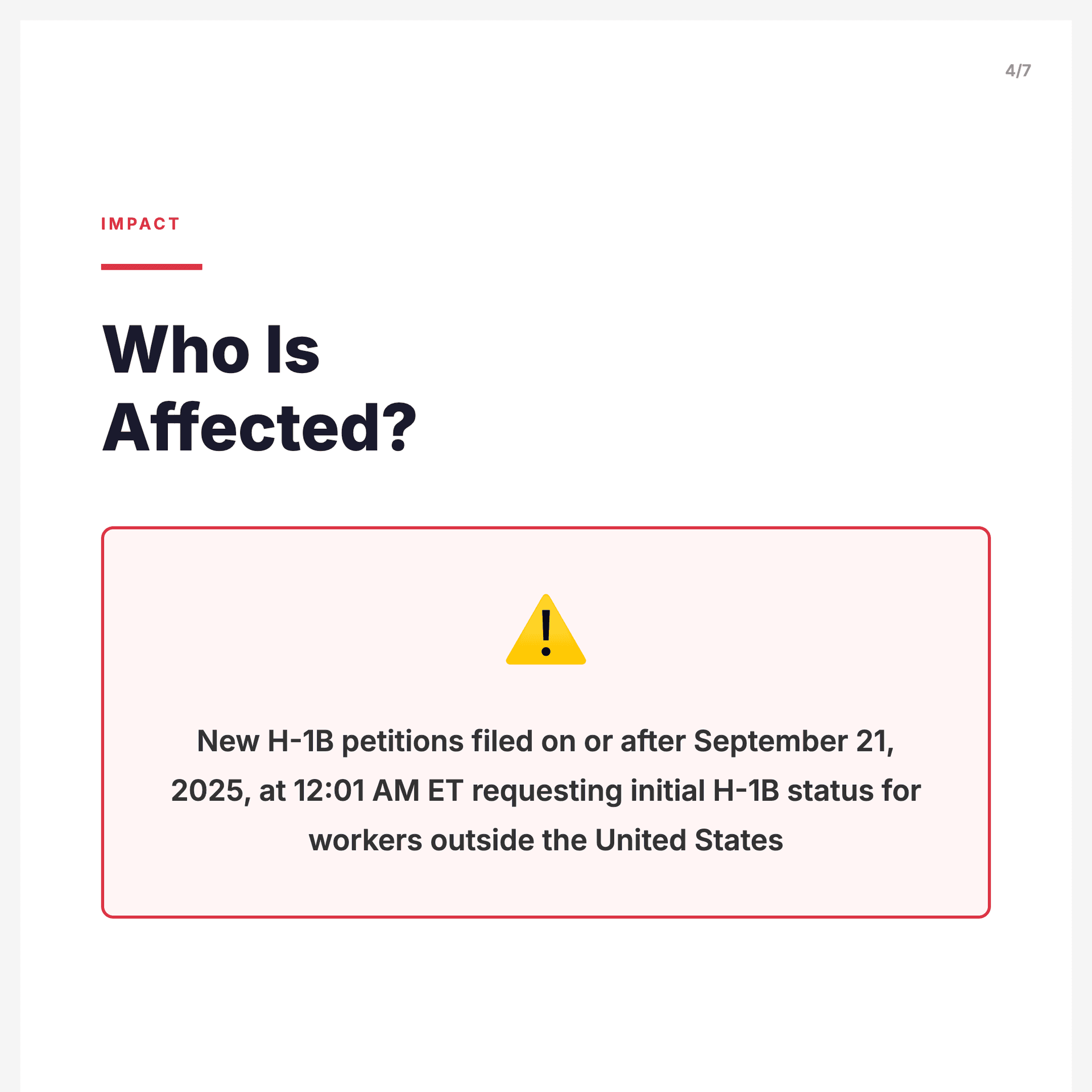1092x1092 pixels.
Task: Click the red IMPACT section label
Action: pos(140,224)
